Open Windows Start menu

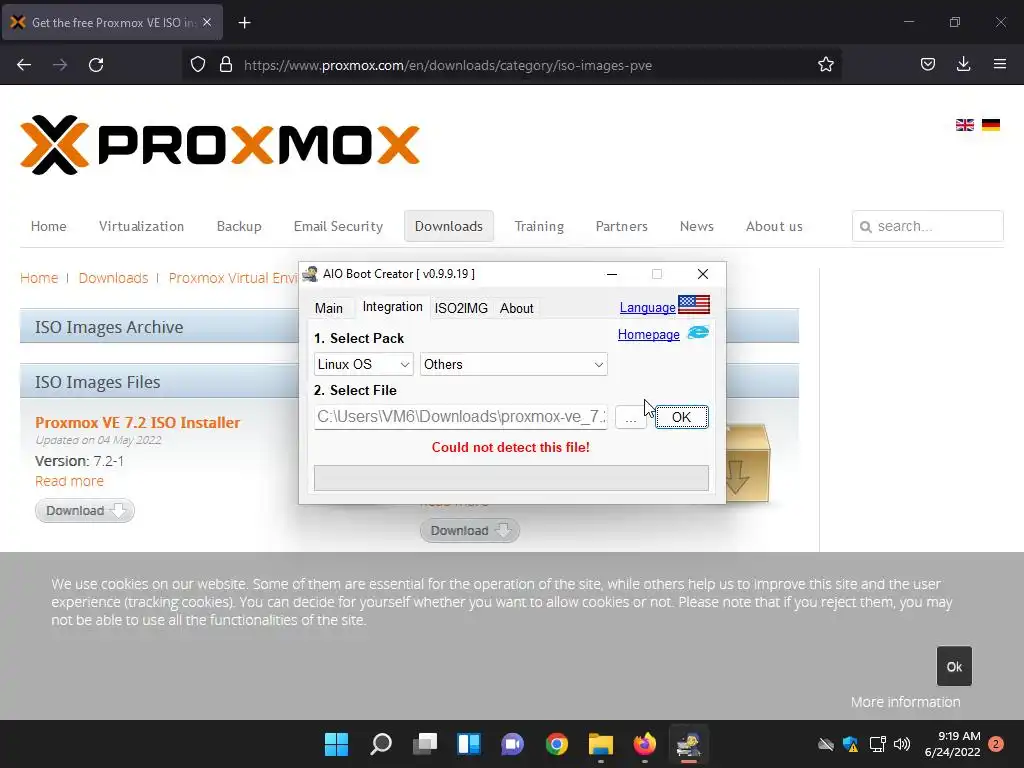(x=336, y=744)
